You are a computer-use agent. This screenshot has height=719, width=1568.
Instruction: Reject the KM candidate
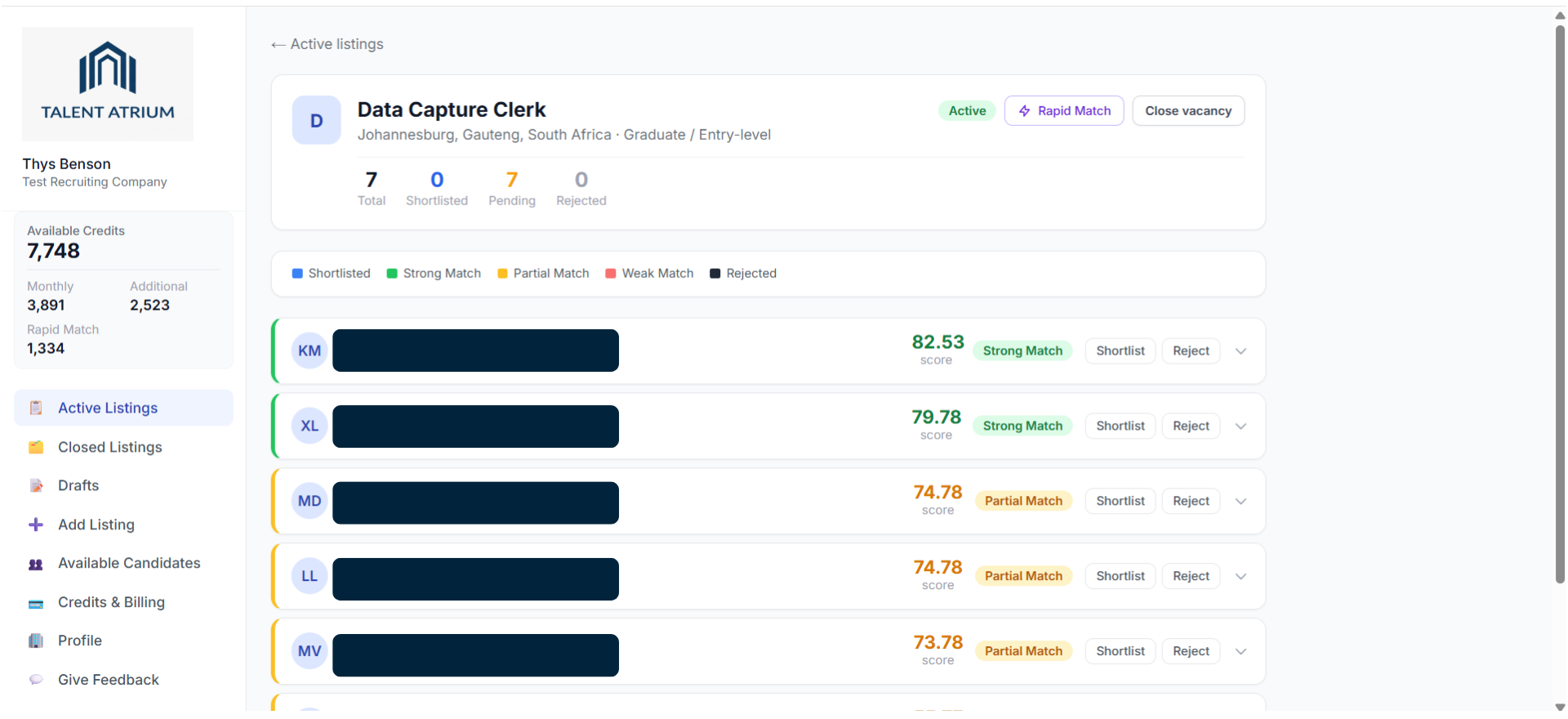coord(1191,351)
